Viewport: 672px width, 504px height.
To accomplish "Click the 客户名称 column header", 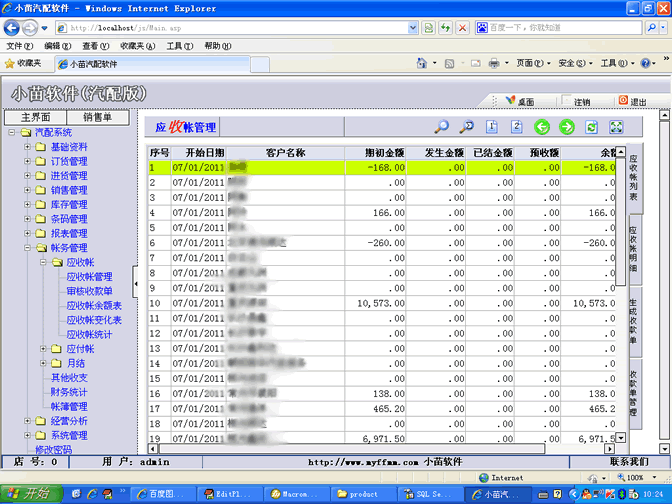I will [x=285, y=153].
